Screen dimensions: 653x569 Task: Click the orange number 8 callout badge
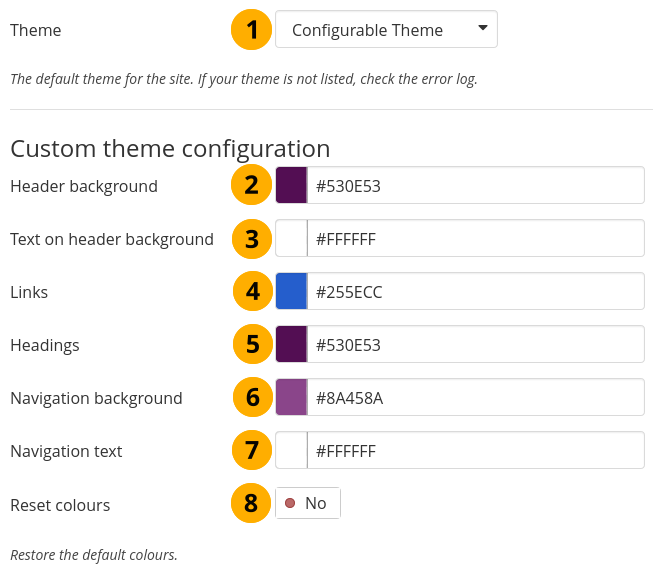252,504
